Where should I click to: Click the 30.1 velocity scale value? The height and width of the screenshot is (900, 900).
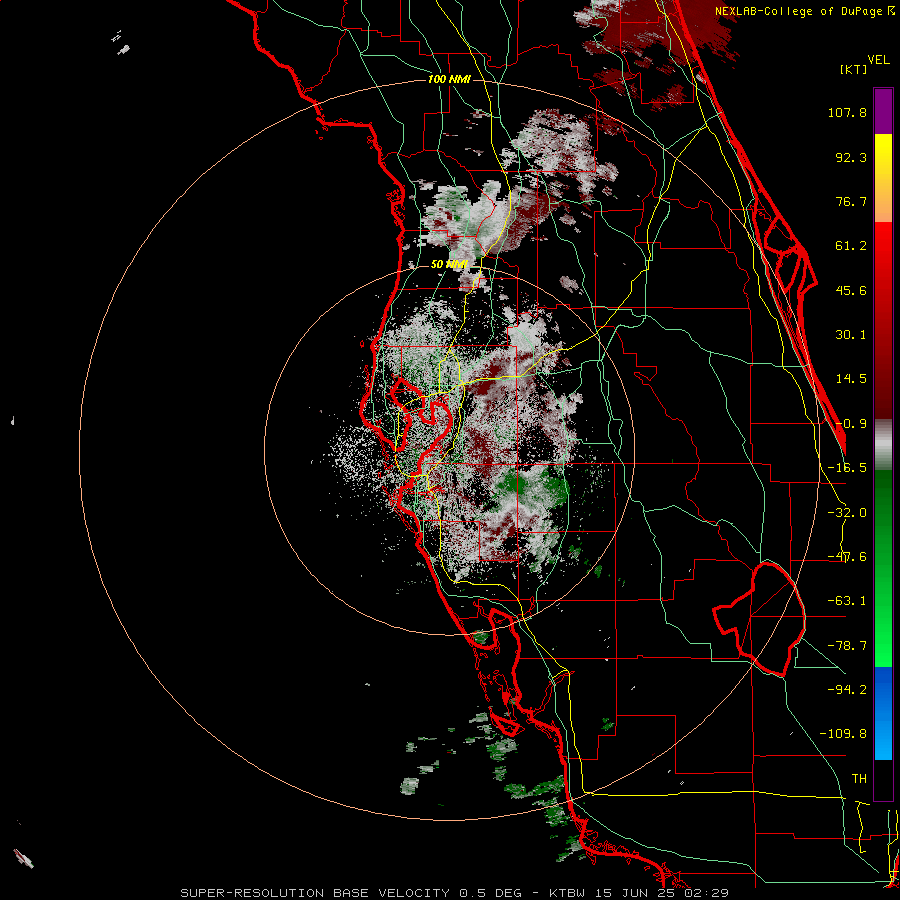[851, 335]
